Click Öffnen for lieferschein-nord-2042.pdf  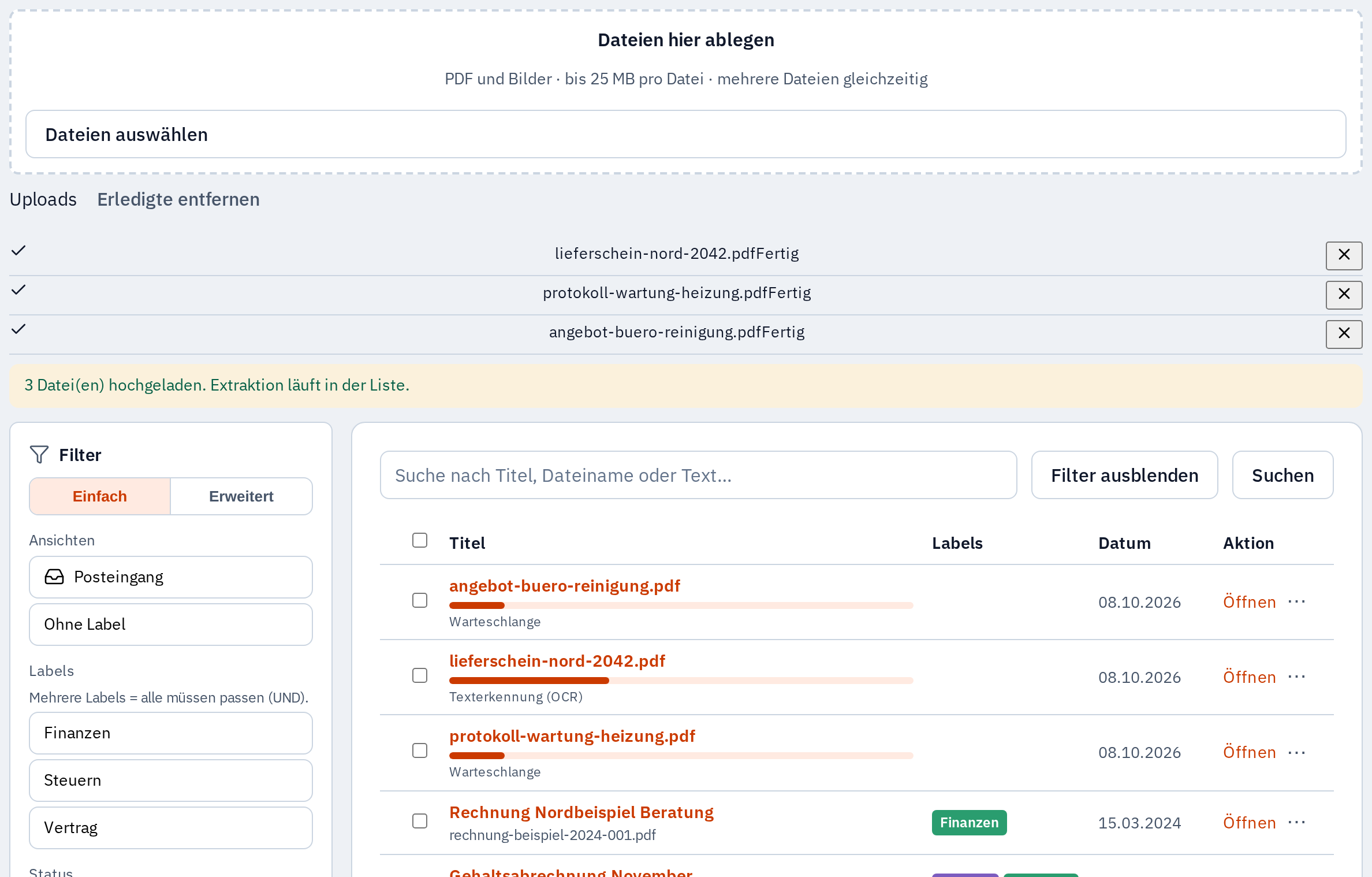1250,677
